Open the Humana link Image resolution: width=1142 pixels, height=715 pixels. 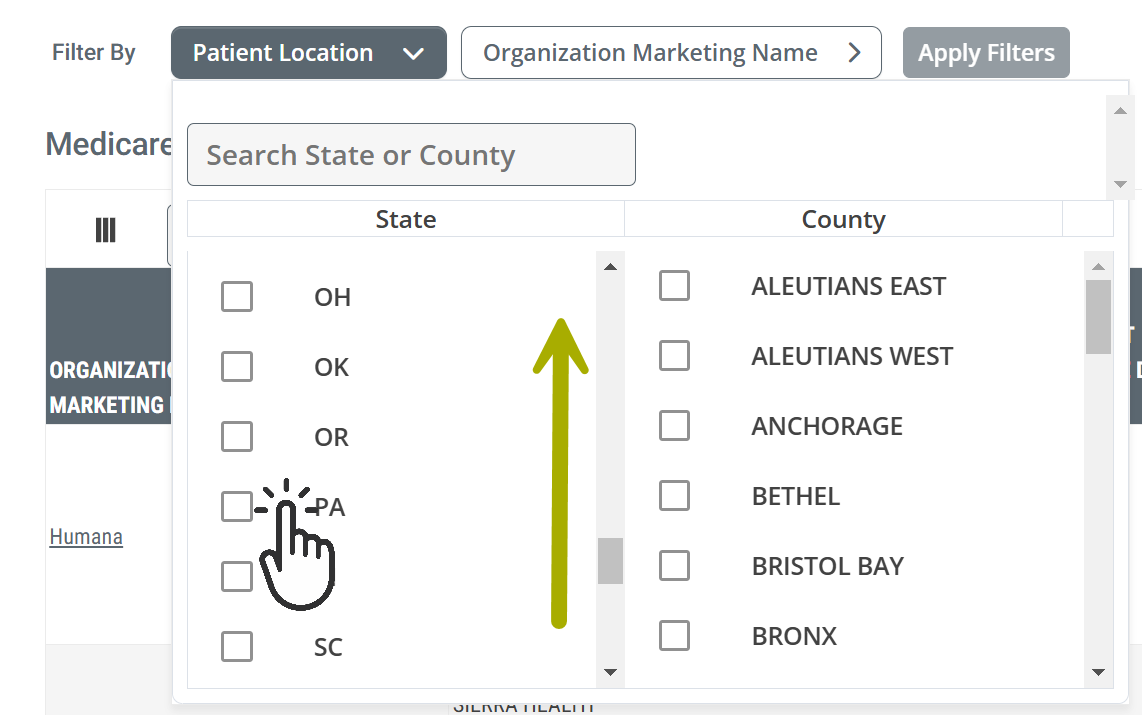pyautogui.click(x=86, y=537)
